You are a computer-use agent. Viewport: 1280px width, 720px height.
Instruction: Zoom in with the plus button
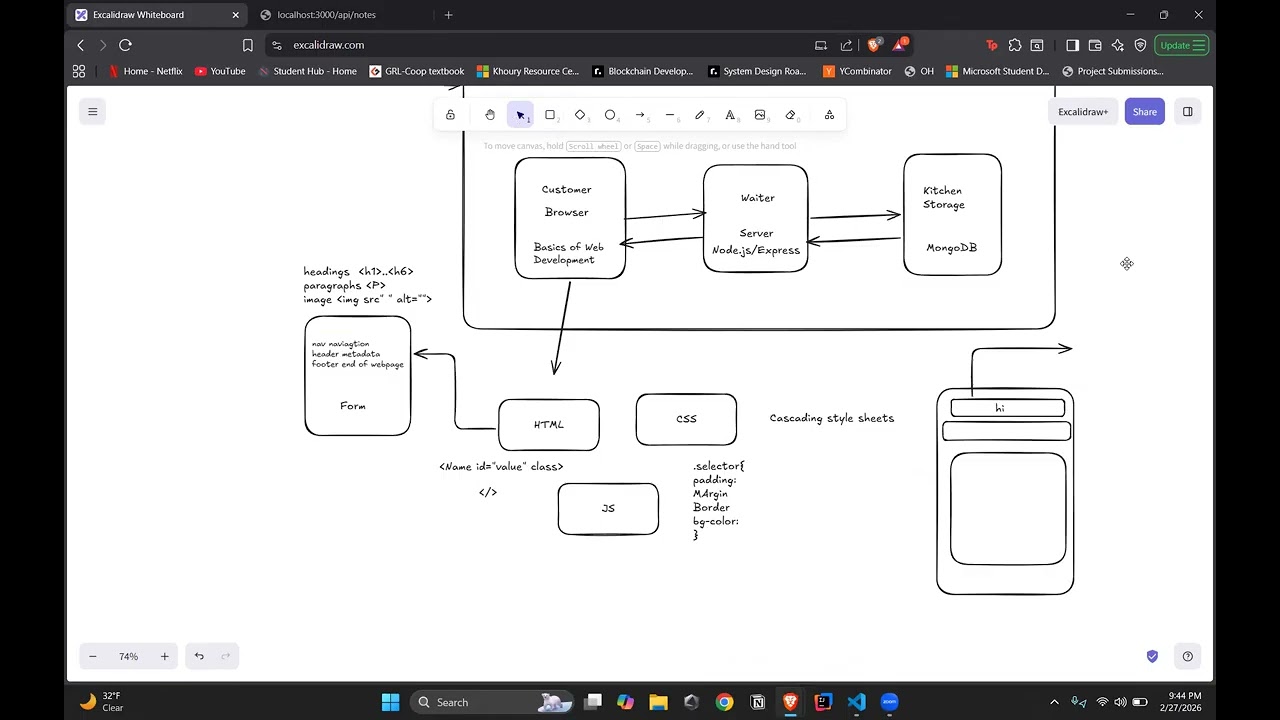[165, 656]
